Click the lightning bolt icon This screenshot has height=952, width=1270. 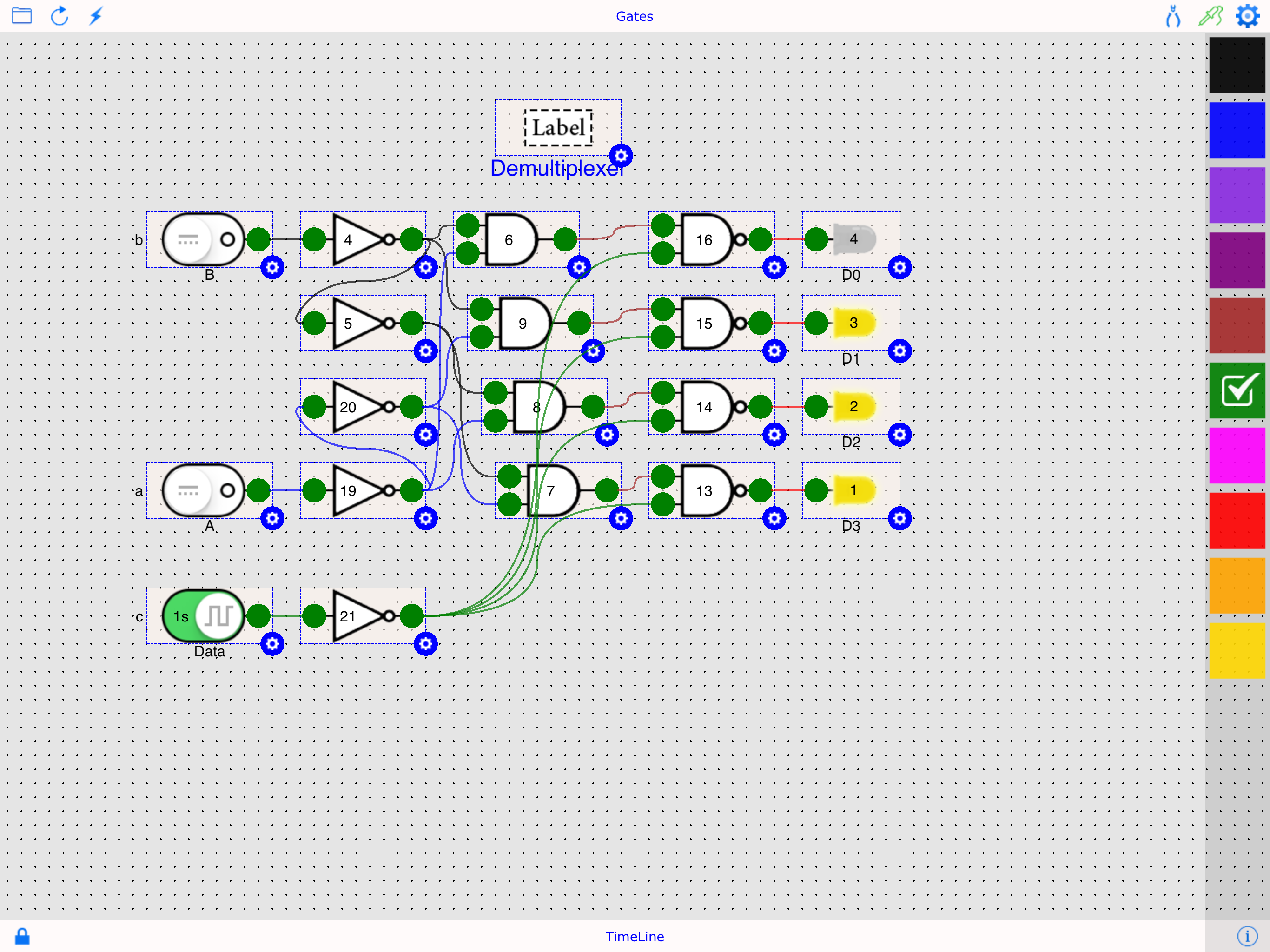[96, 15]
